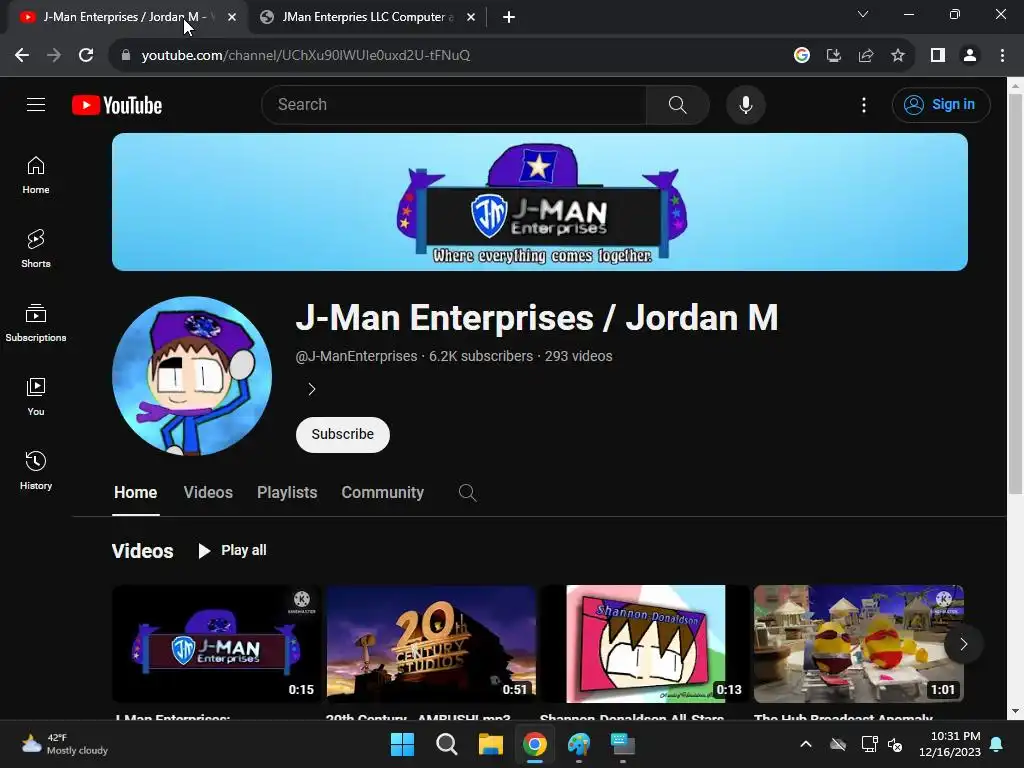Open the Chrome three-dot menu
1024x768 pixels.
click(1002, 55)
